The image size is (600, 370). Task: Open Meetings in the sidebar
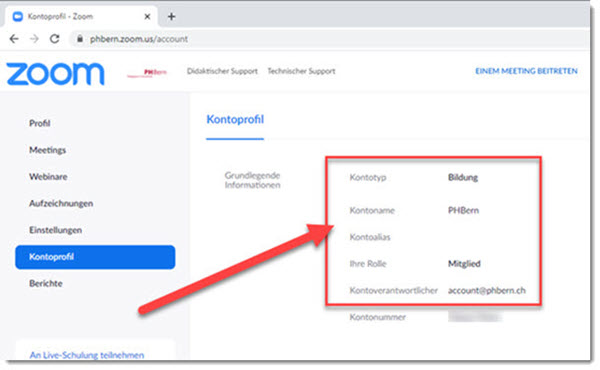coord(48,150)
